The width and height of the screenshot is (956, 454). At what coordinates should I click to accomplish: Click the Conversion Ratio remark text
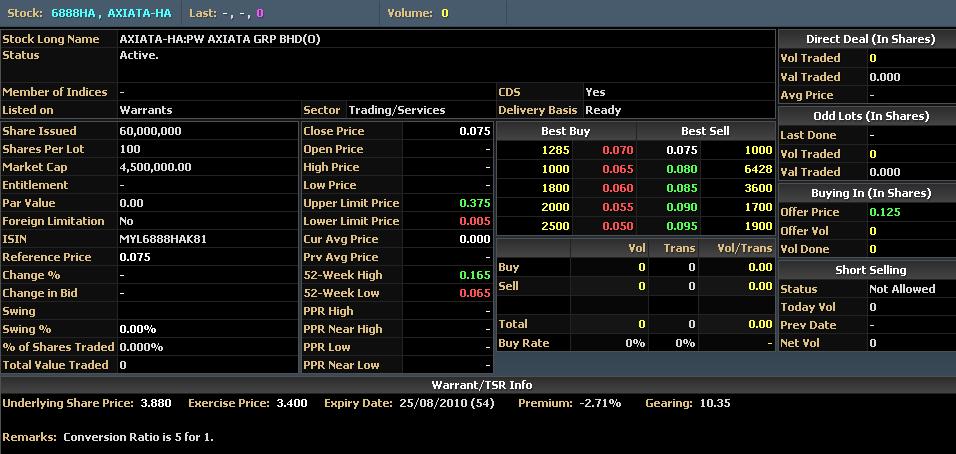click(x=138, y=437)
